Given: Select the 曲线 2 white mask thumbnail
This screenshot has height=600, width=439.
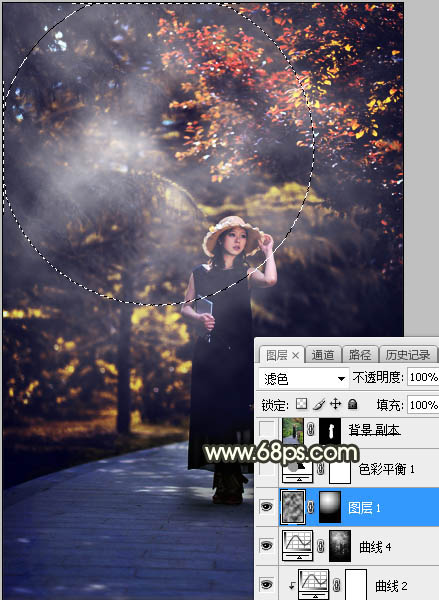Looking at the screenshot, I should click(356, 584).
